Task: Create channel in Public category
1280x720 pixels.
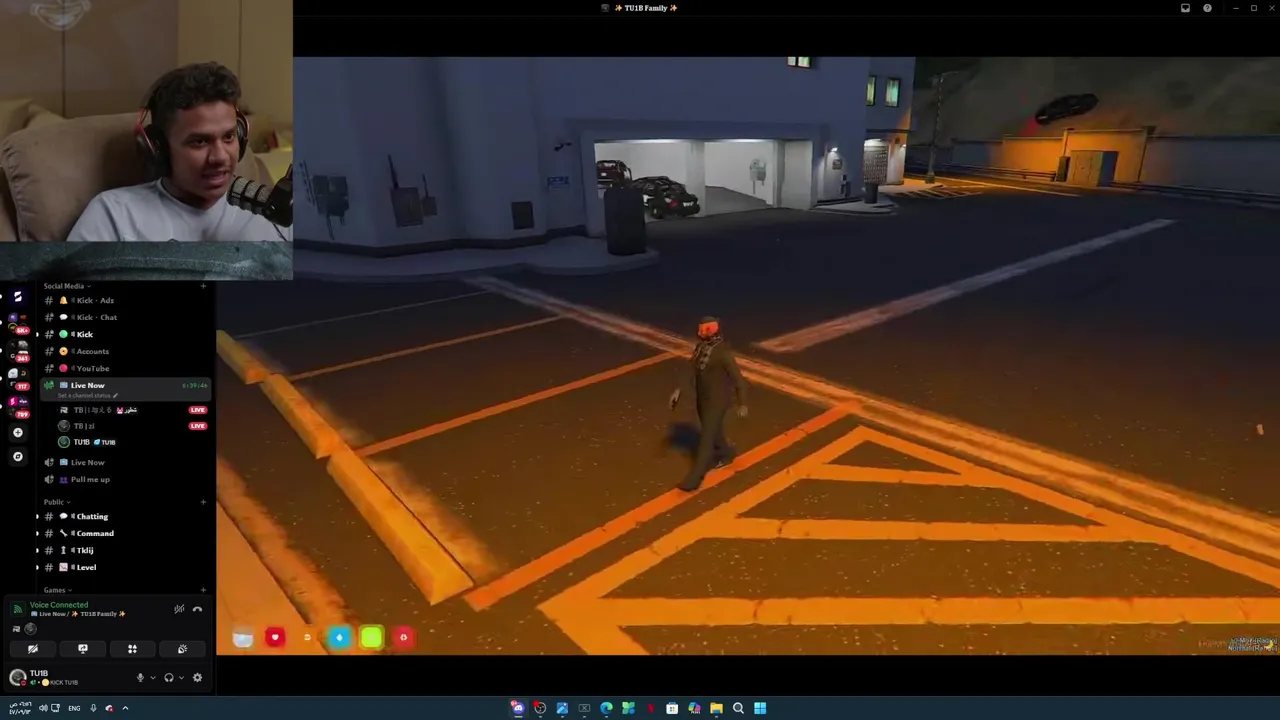Action: point(203,502)
